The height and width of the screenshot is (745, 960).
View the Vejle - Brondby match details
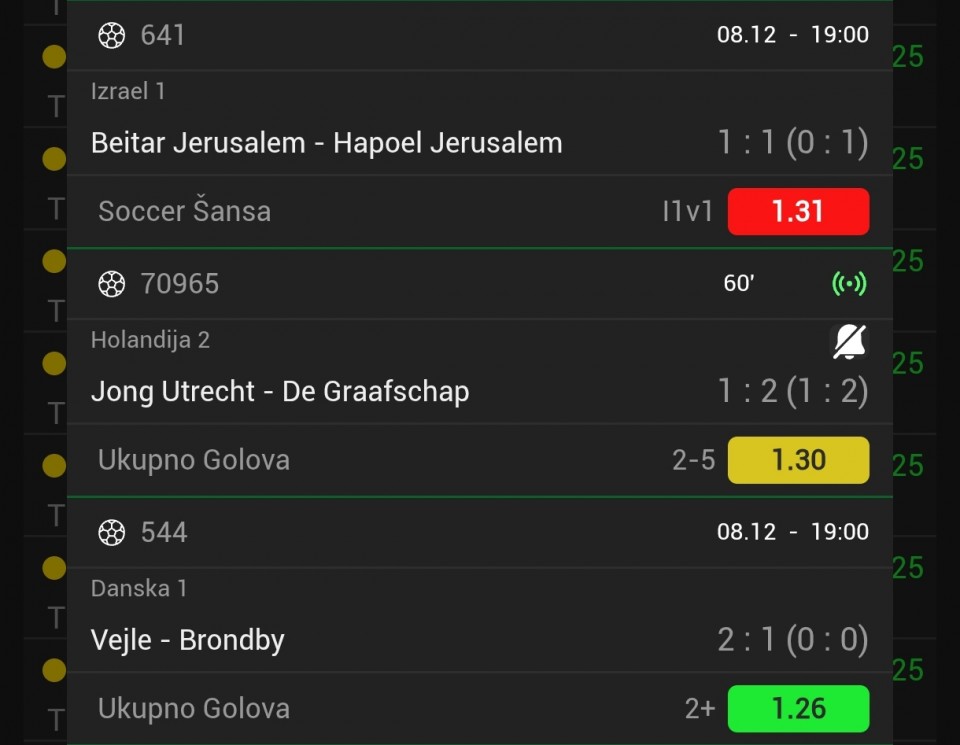point(188,640)
